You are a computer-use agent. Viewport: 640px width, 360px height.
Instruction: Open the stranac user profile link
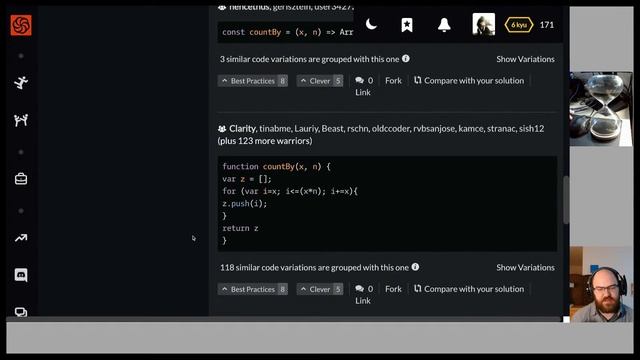pyautogui.click(x=501, y=129)
